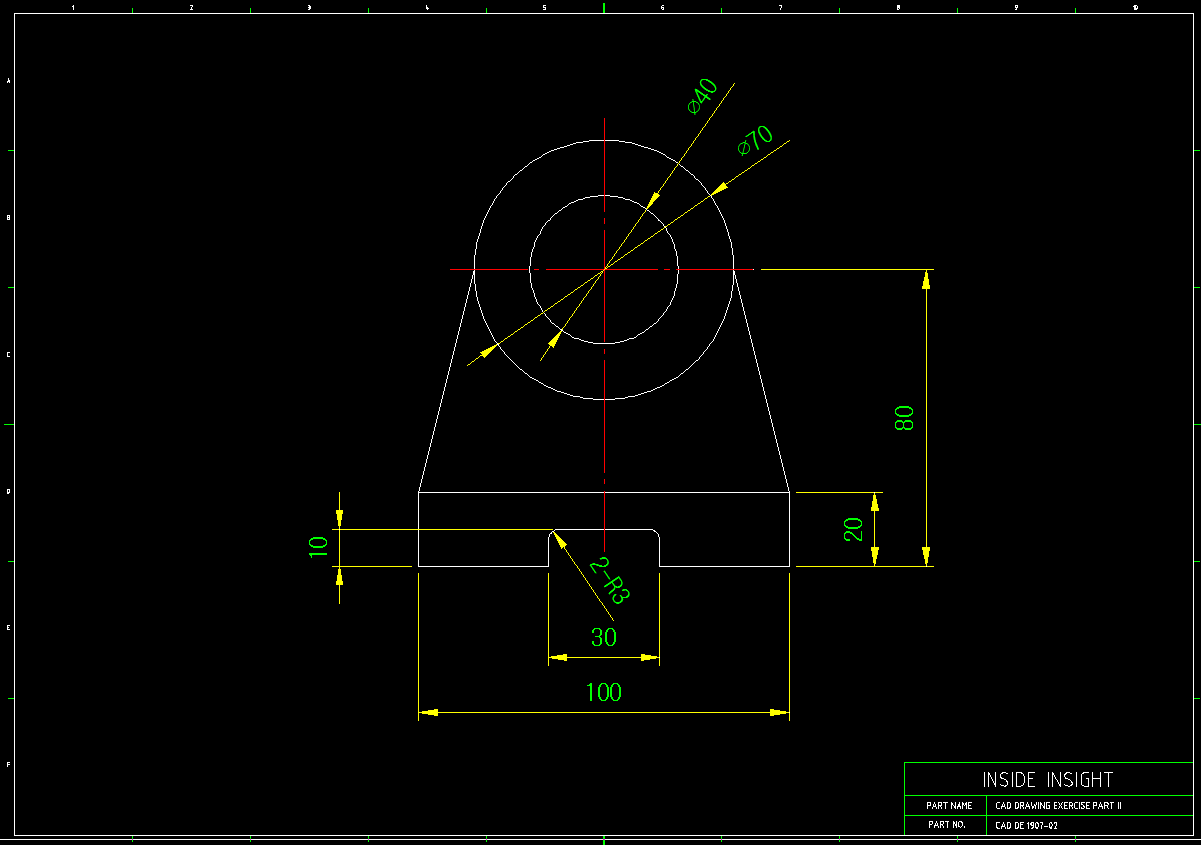Select the INSIDE INSIGHT title text
The image size is (1201, 845).
(1046, 780)
